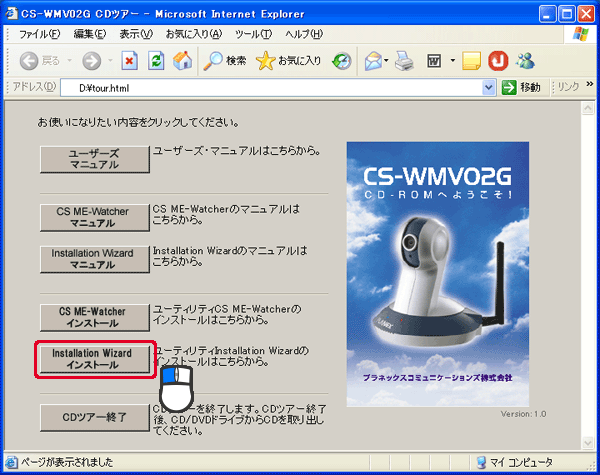Screen dimensions: 600x475
Task: Open the CS ME-Watcher マニュアル button
Action: pos(95,217)
